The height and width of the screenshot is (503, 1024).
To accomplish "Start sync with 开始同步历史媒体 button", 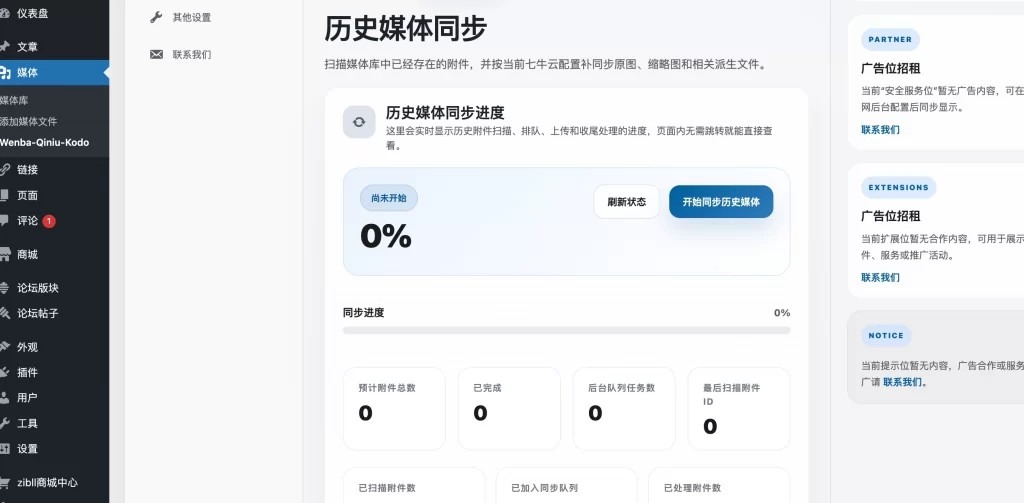I will 721,202.
